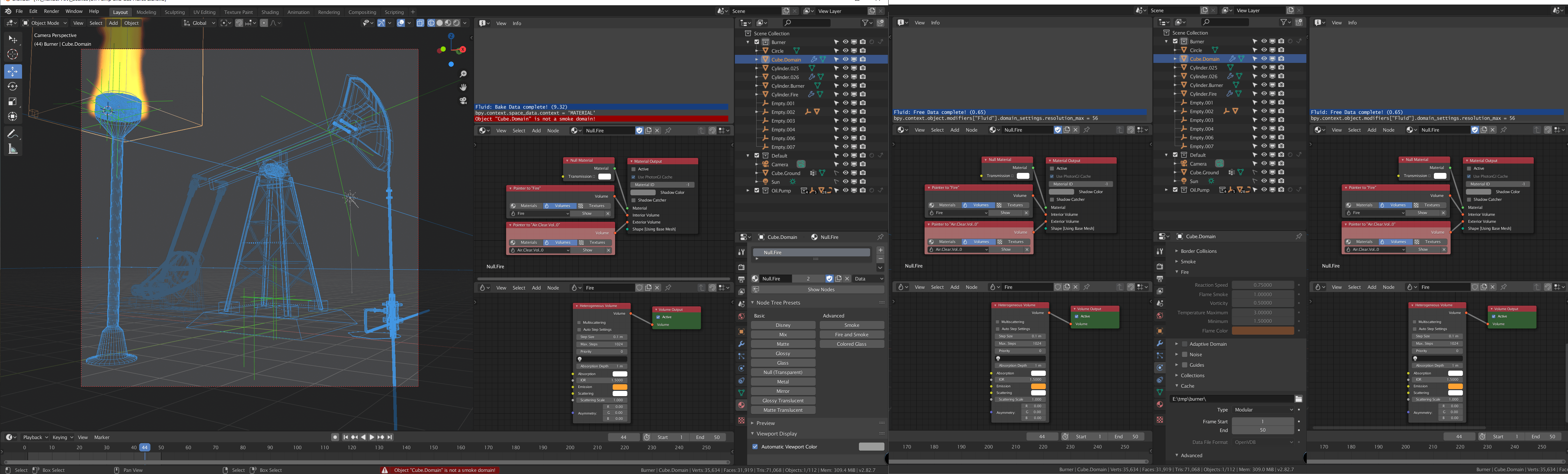Select the Measure ruler tool

(13, 149)
